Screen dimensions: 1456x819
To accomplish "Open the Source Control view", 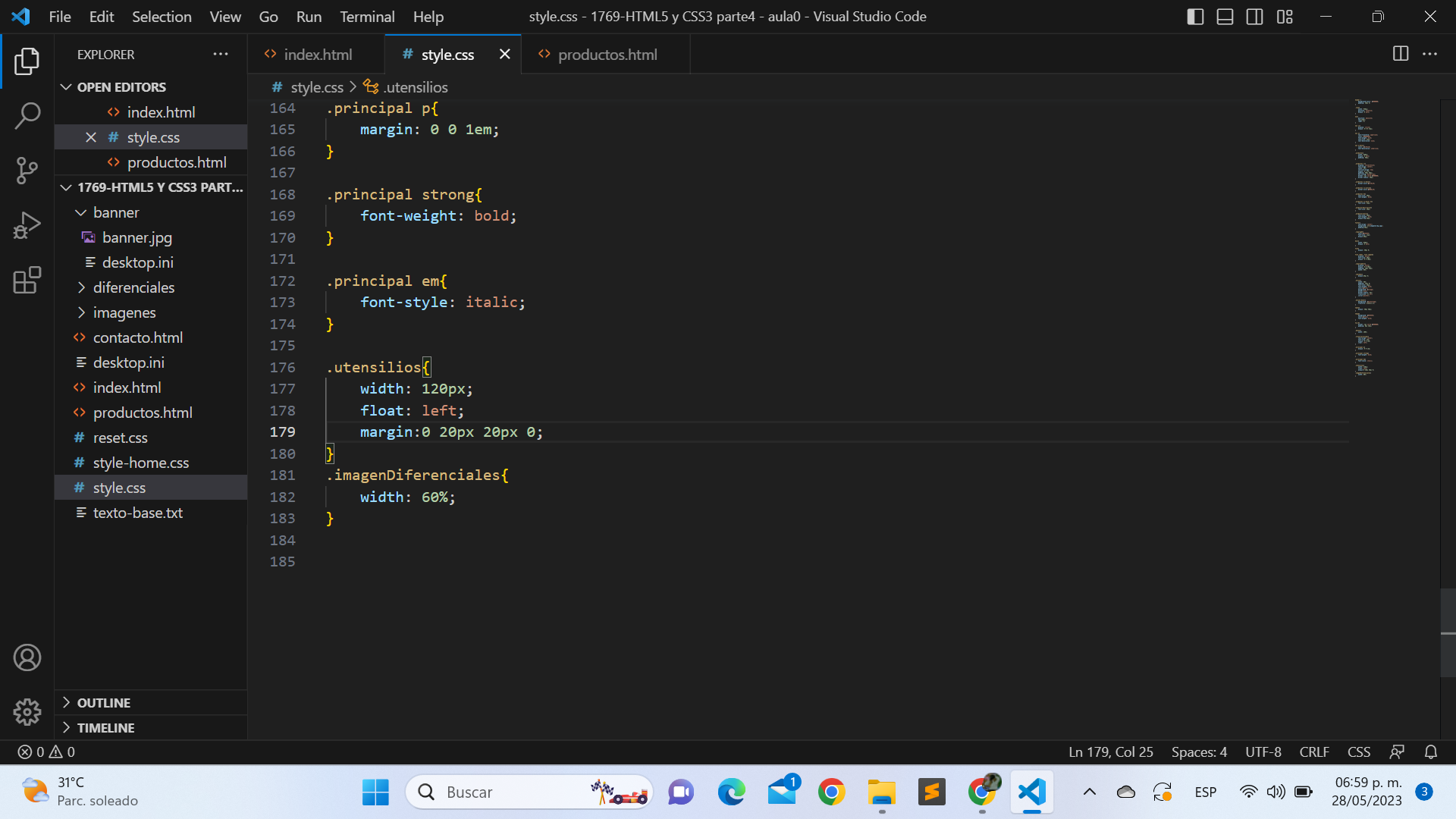I will pyautogui.click(x=27, y=171).
